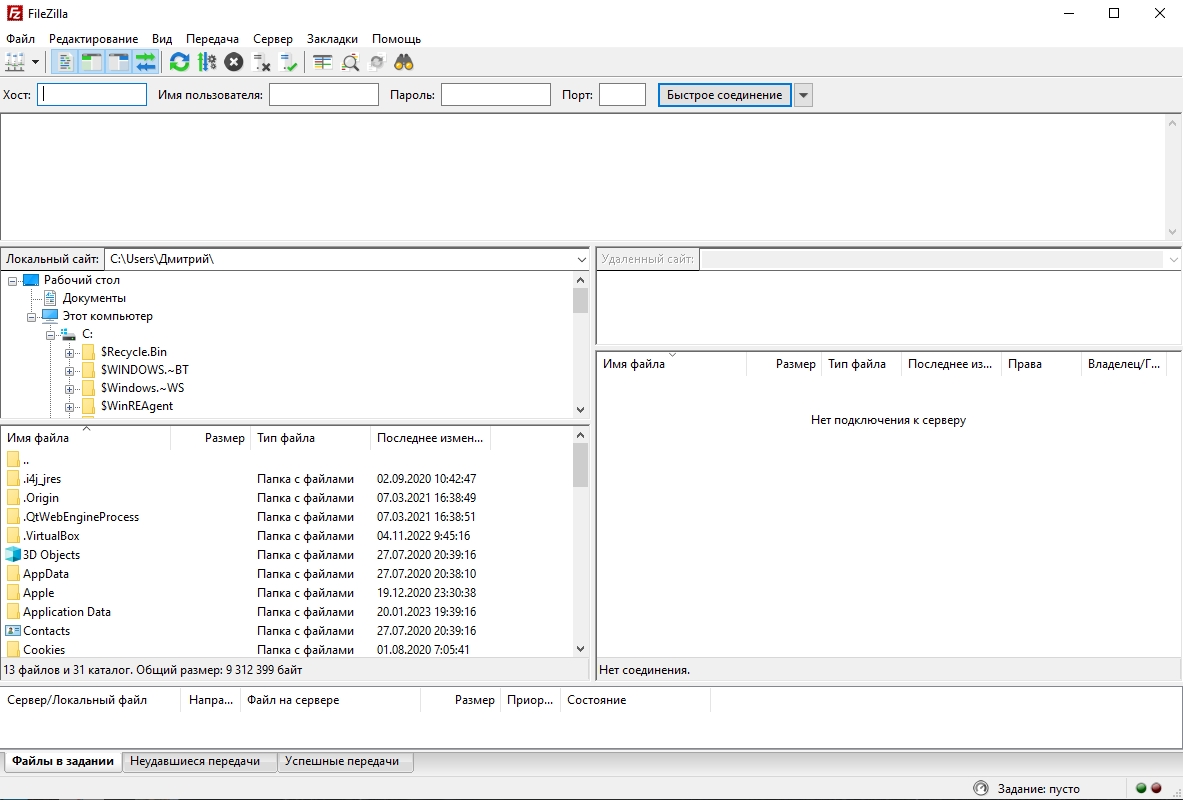1183x800 pixels.
Task: Cancel current operation with the X icon
Action: [x=234, y=63]
